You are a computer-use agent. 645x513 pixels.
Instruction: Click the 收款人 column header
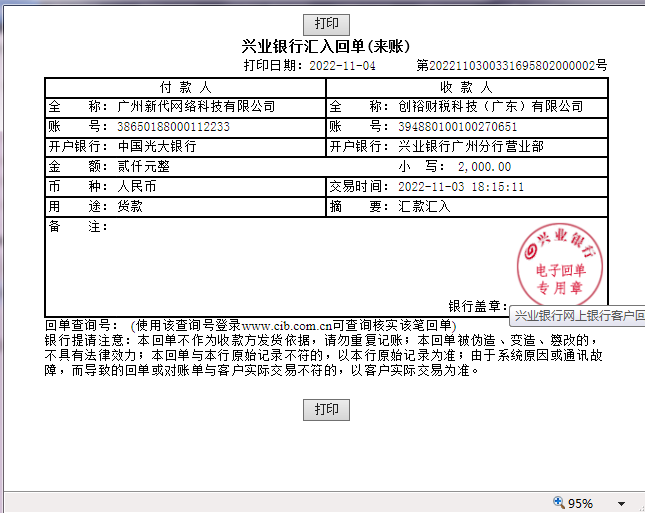tap(466, 87)
